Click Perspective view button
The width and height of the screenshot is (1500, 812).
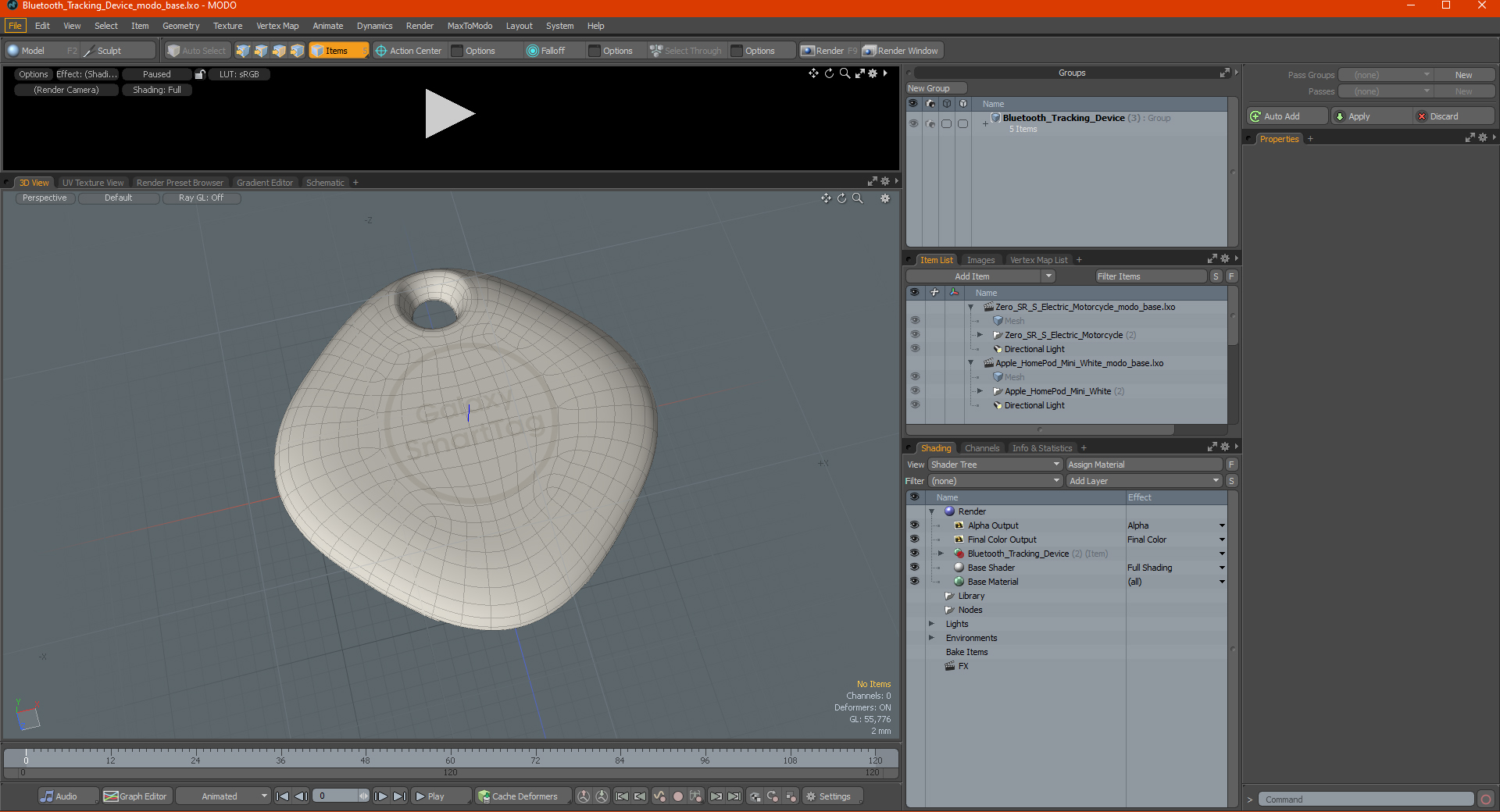(x=45, y=198)
